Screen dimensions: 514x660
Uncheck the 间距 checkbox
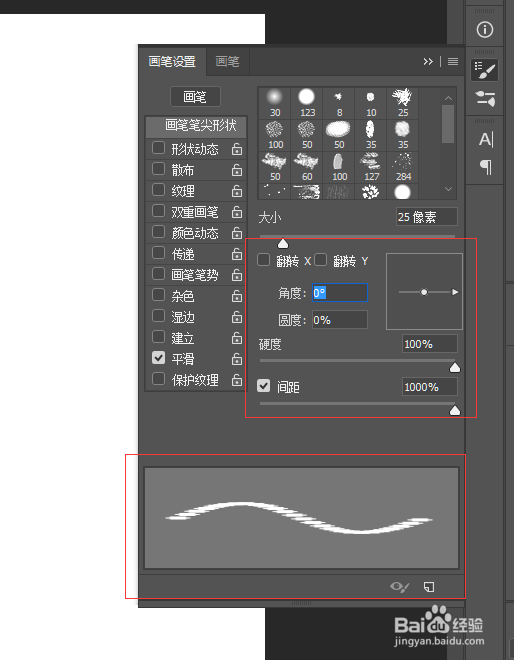pos(264,386)
